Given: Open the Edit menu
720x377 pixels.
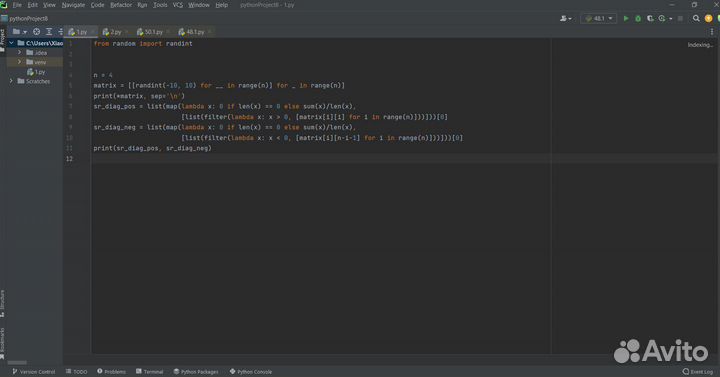Looking at the screenshot, I should 33,5.
